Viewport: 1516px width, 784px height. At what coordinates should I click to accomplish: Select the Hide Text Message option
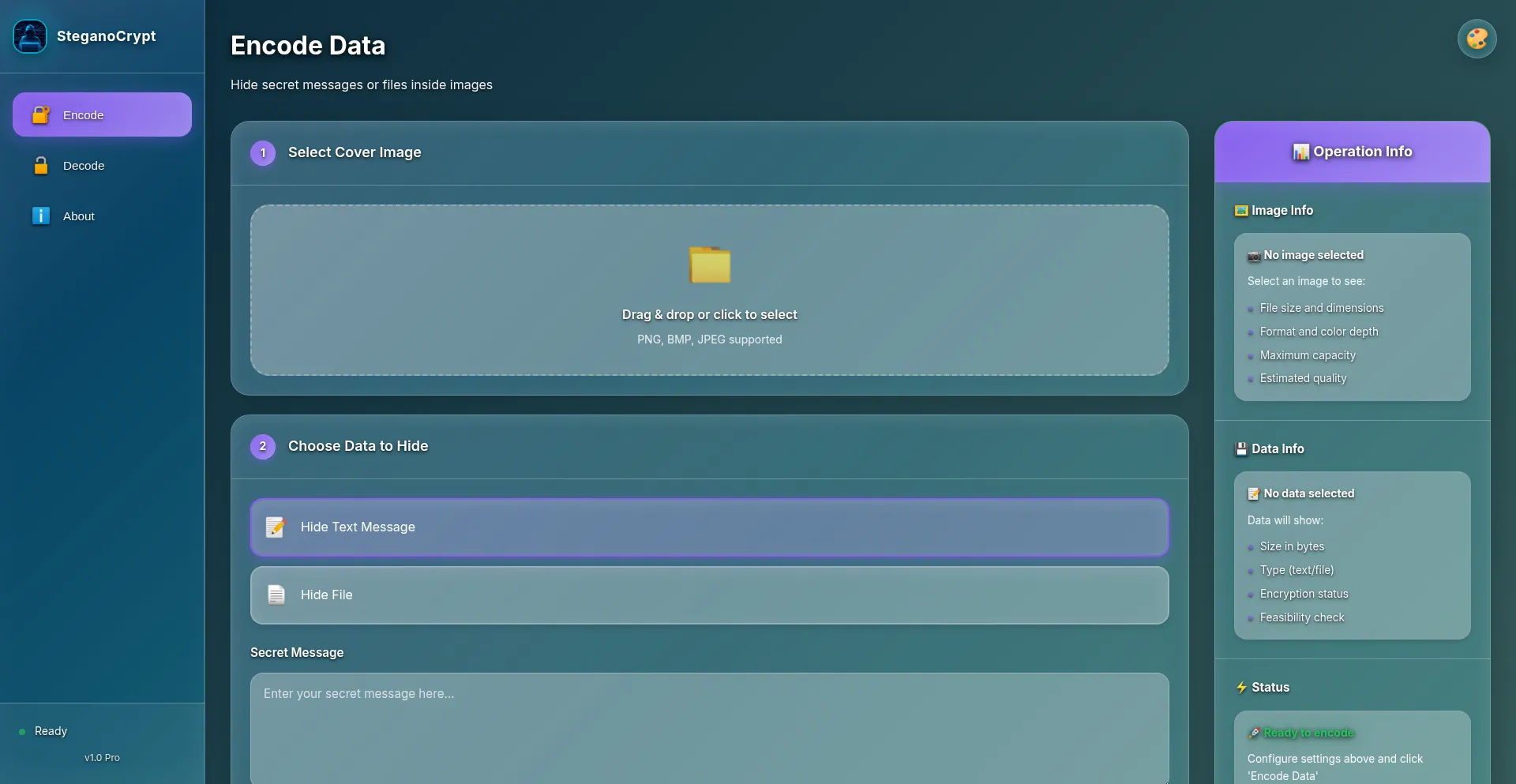point(710,527)
